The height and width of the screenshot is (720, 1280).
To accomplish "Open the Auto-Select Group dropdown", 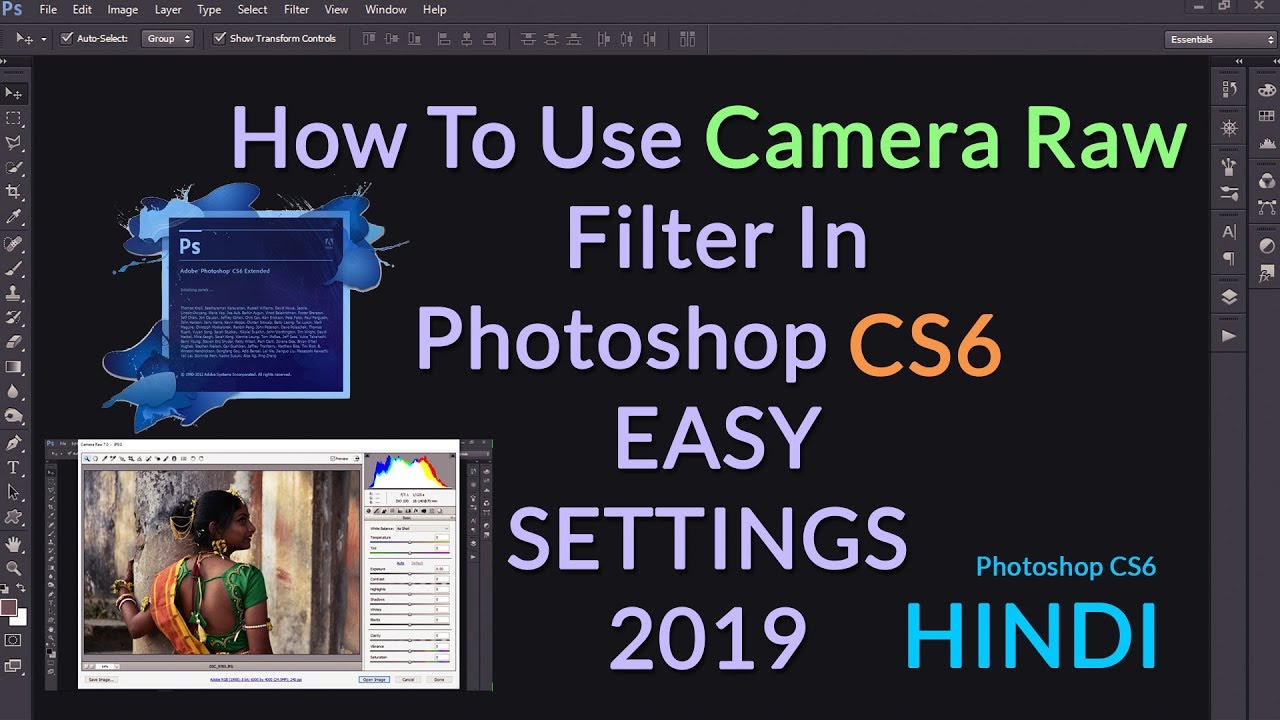I will coord(168,39).
